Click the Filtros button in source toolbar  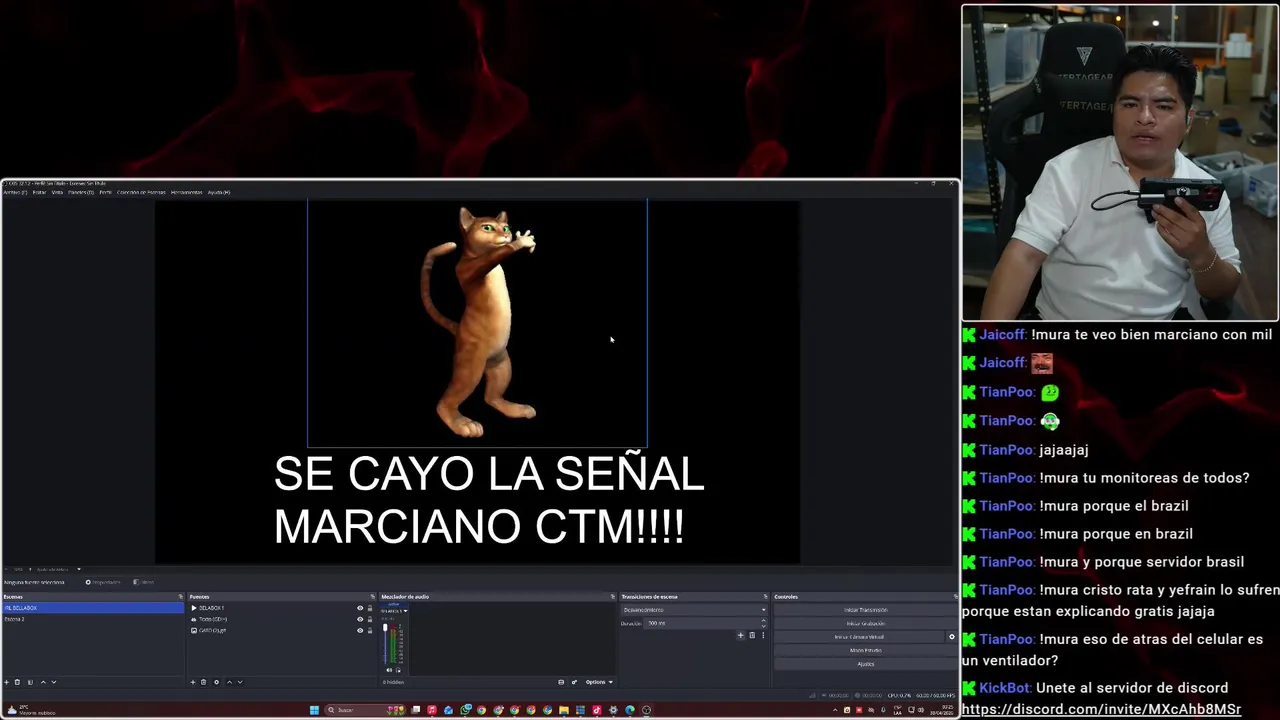144,582
